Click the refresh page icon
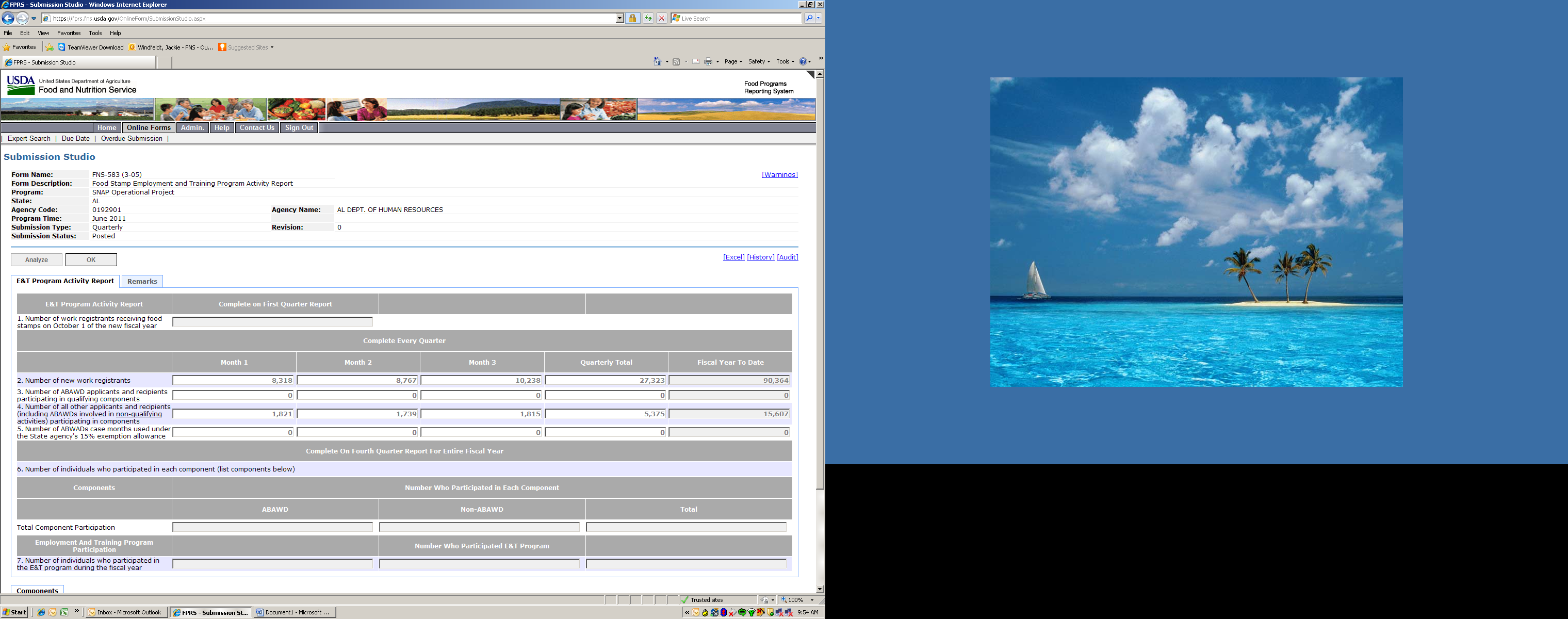This screenshot has height=619, width=1568. click(648, 18)
